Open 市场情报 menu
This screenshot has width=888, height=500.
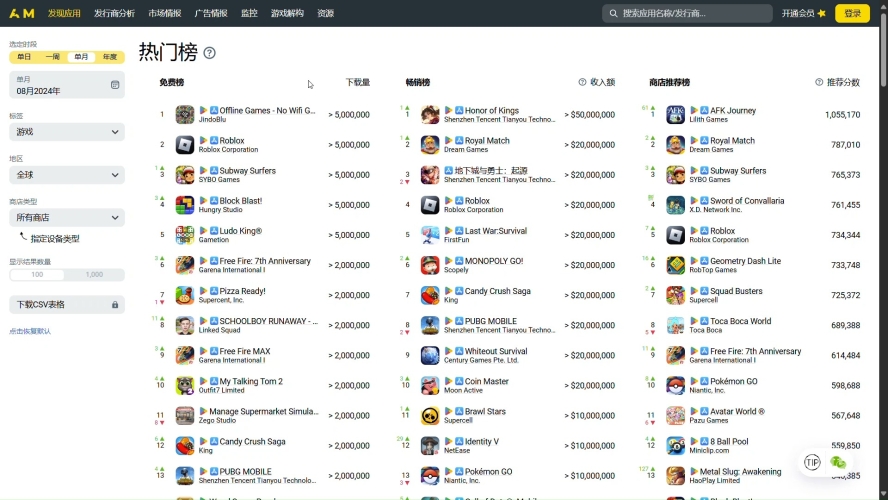pos(165,13)
